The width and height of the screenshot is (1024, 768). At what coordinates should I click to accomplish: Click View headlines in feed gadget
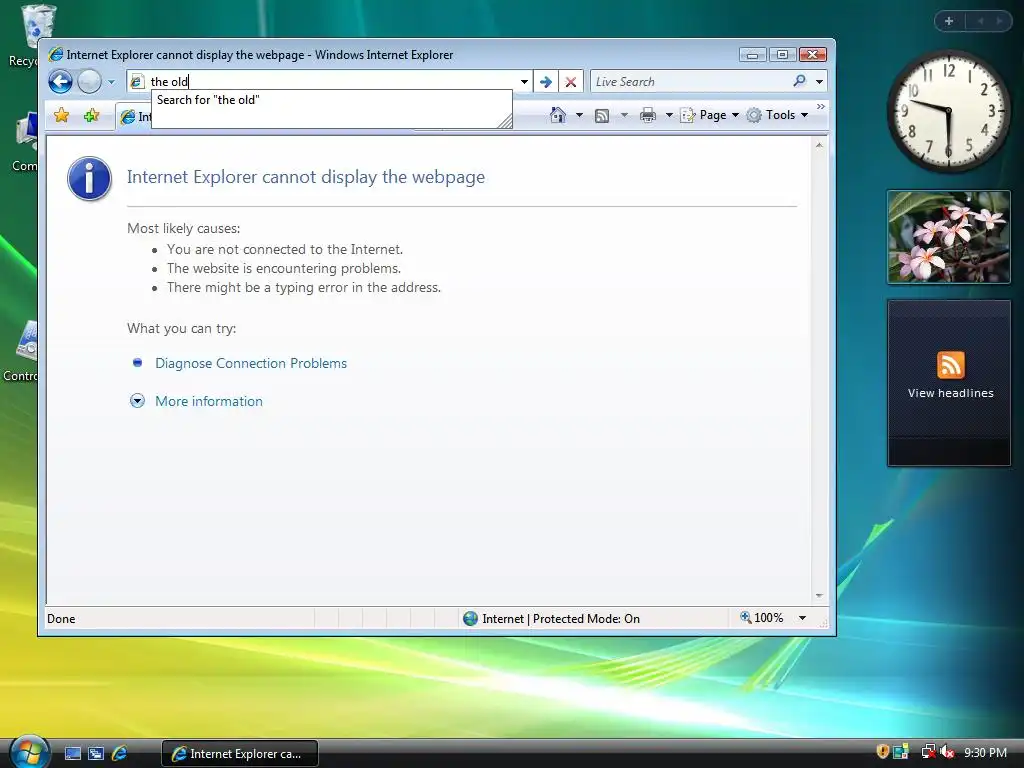point(950,393)
